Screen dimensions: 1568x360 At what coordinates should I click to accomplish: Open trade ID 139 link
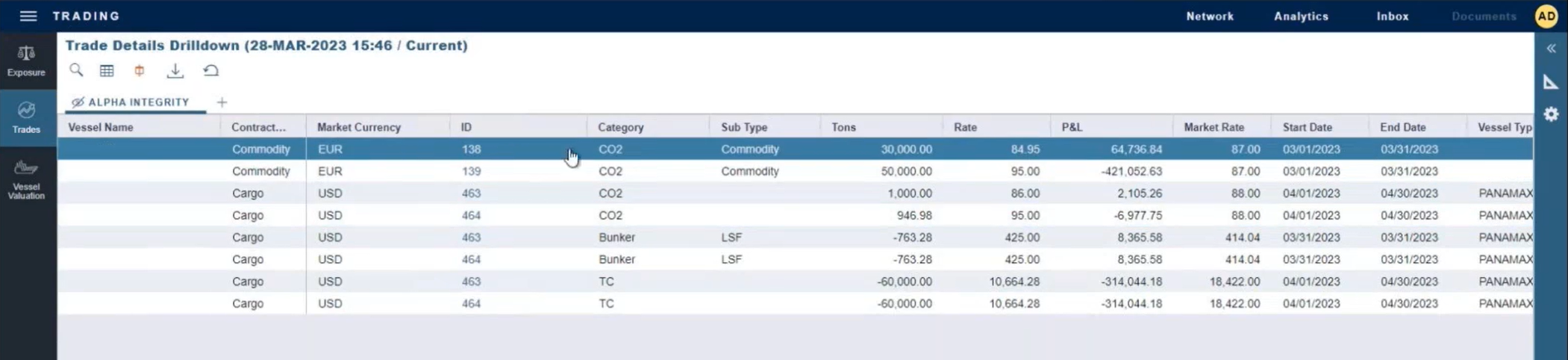[x=471, y=171]
